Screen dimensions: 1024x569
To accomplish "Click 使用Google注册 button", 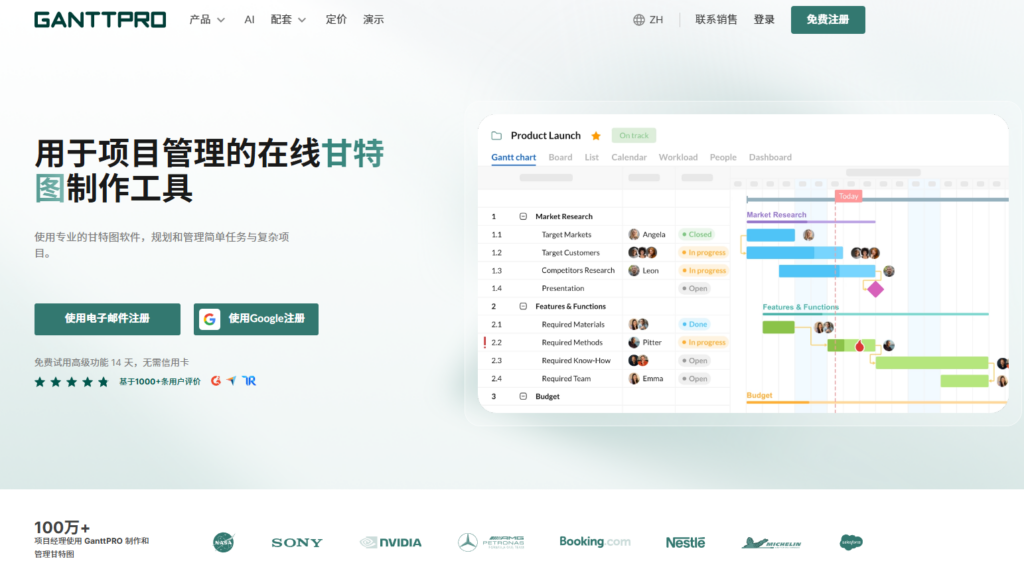I will click(256, 319).
